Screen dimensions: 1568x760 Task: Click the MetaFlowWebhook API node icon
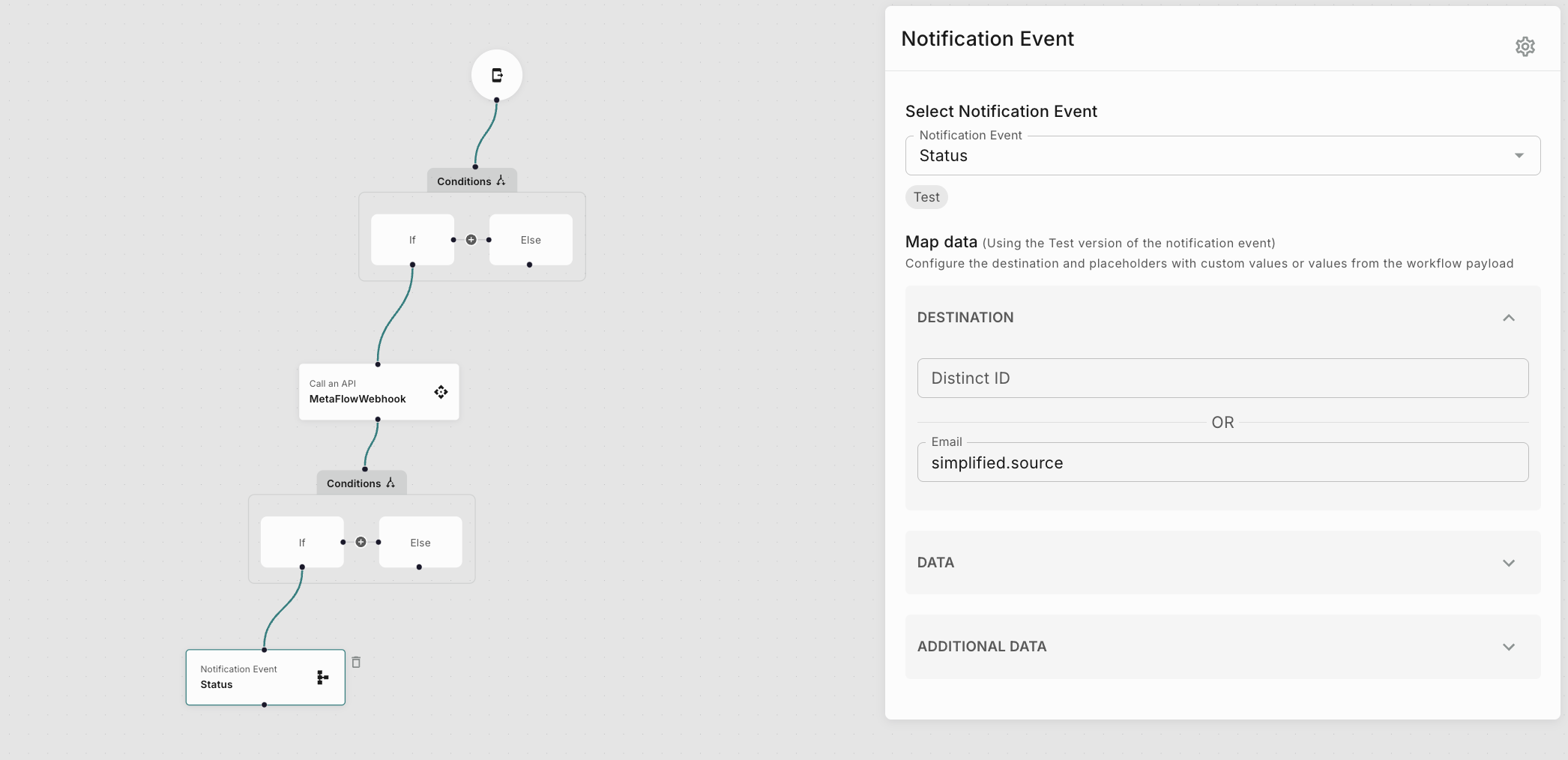(441, 392)
